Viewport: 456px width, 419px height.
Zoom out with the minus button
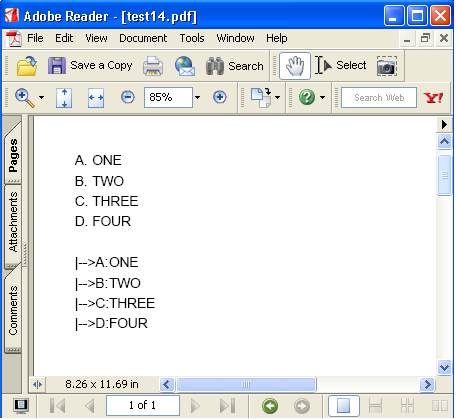click(128, 97)
